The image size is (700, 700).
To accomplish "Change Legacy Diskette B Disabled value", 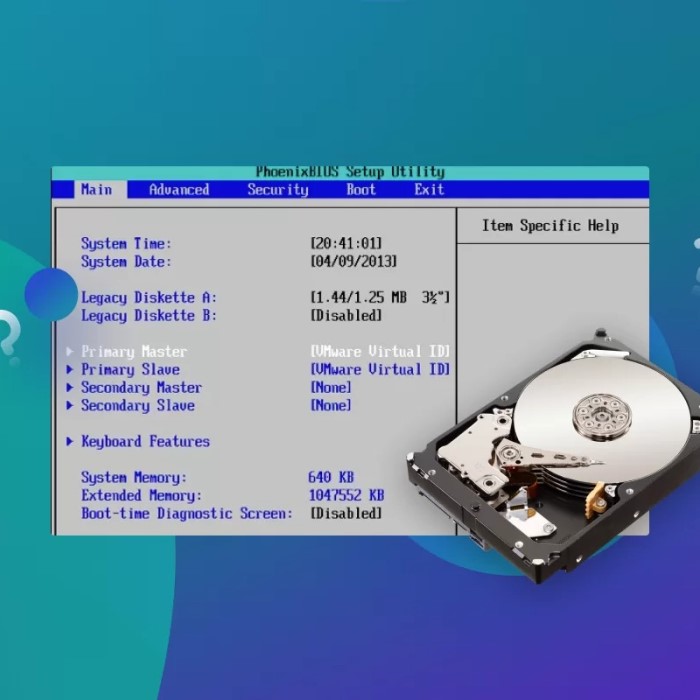I will 346,316.
